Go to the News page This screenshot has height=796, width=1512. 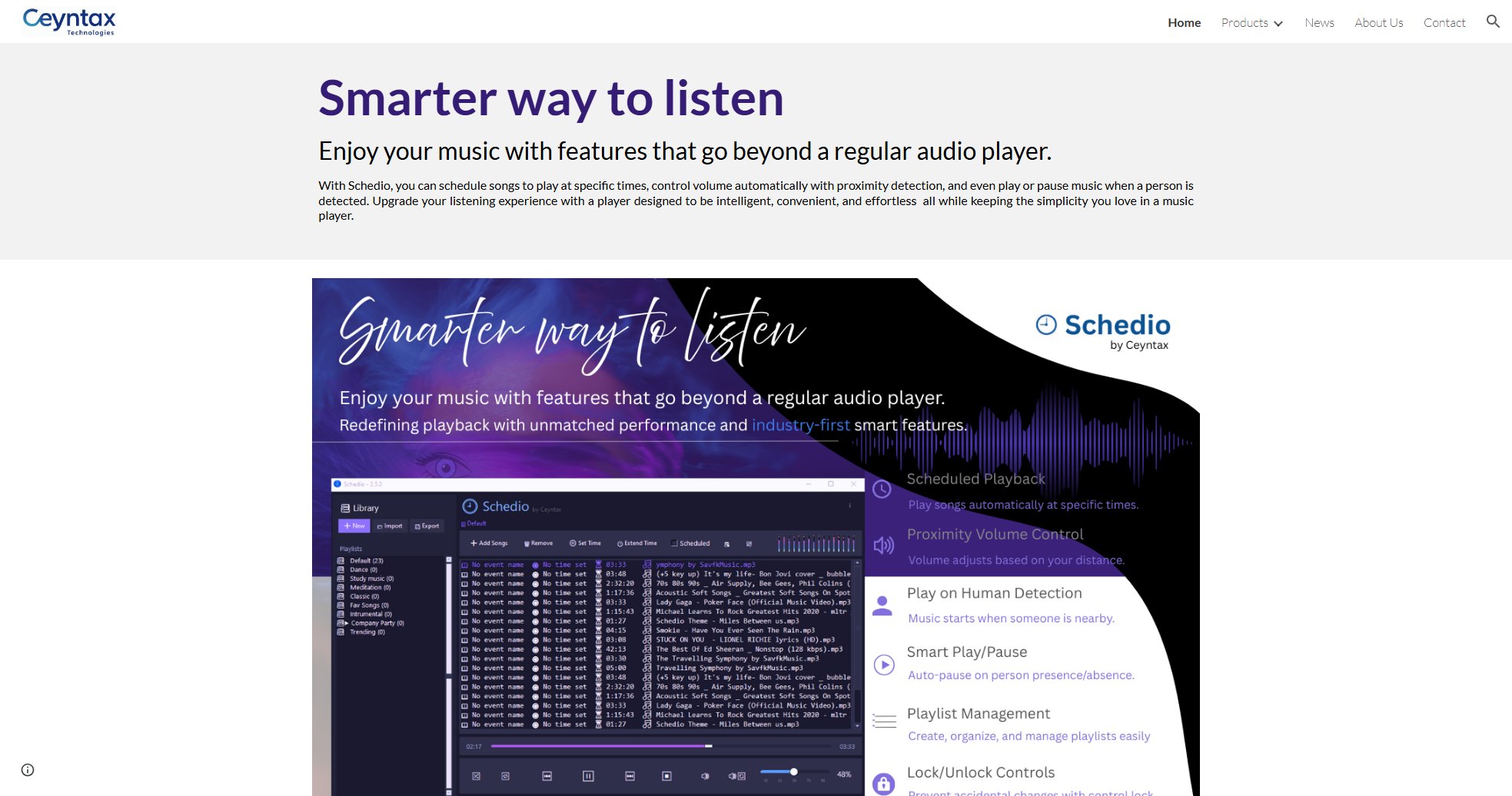[1319, 23]
